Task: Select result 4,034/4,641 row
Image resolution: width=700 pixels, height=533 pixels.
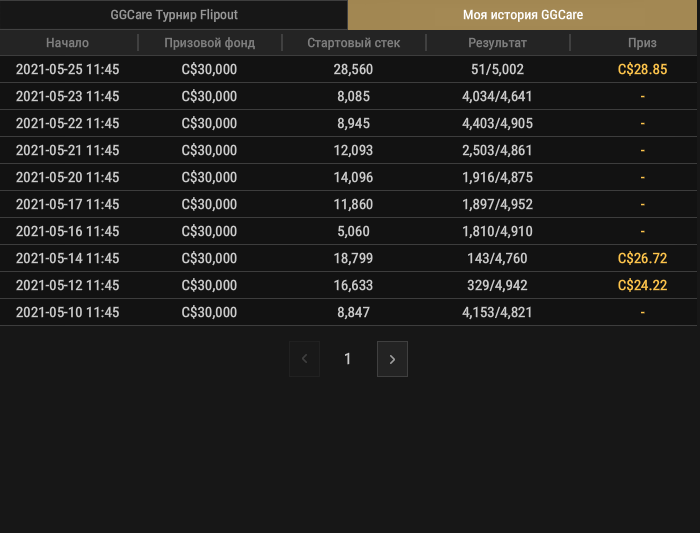Action: point(348,96)
